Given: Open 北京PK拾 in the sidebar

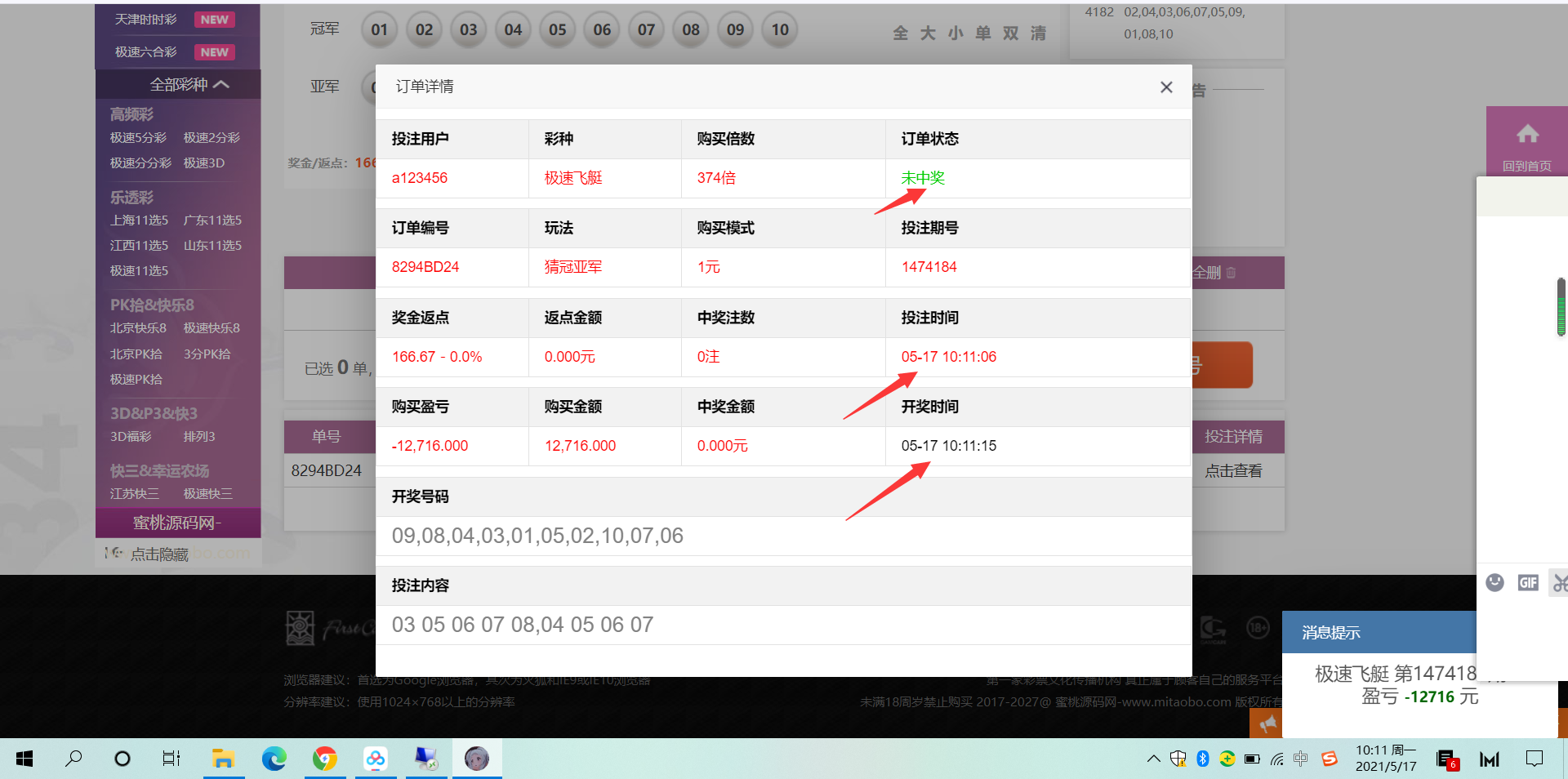Looking at the screenshot, I should (136, 354).
